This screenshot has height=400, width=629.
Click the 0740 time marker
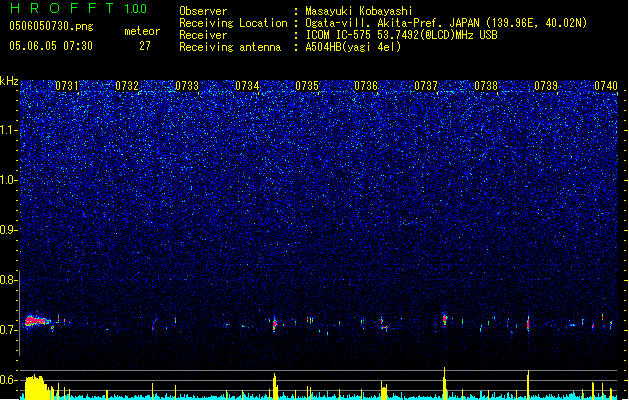(x=606, y=86)
